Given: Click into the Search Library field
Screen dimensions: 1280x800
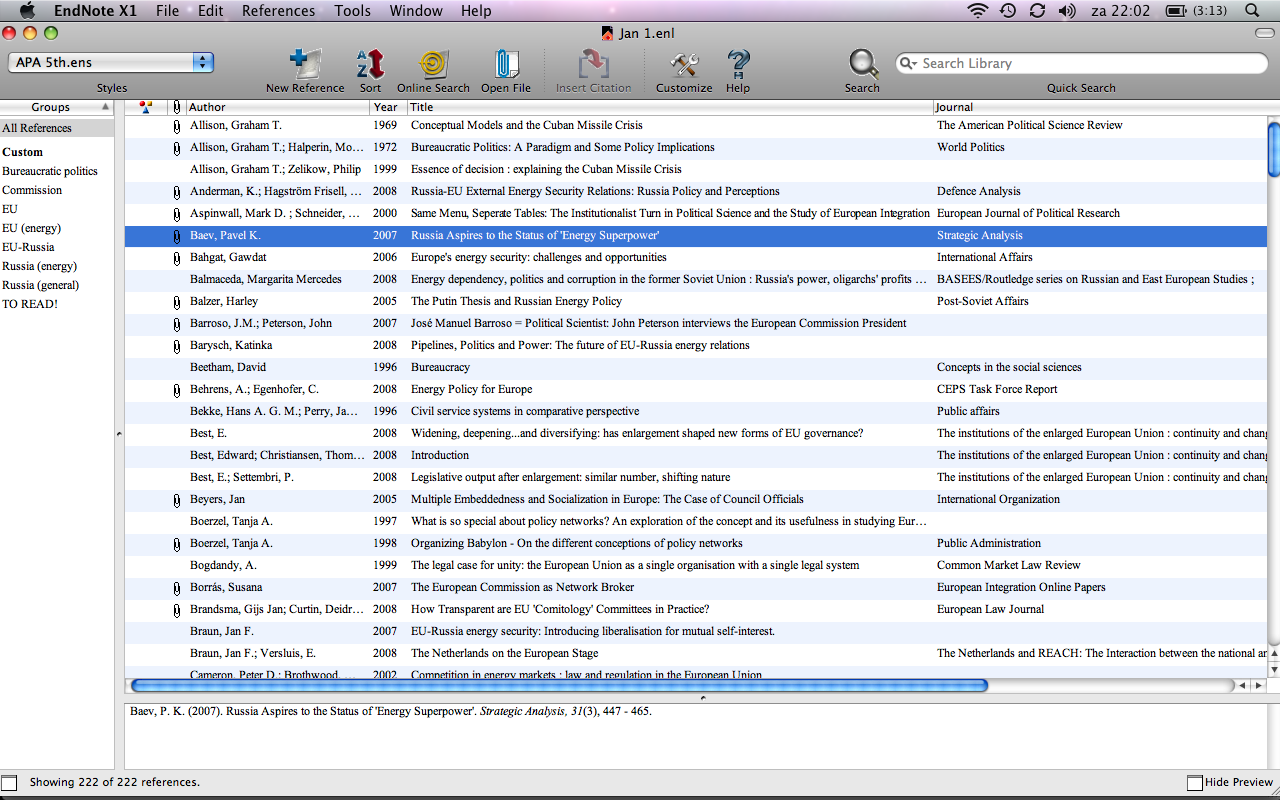Looking at the screenshot, I should tap(1081, 63).
